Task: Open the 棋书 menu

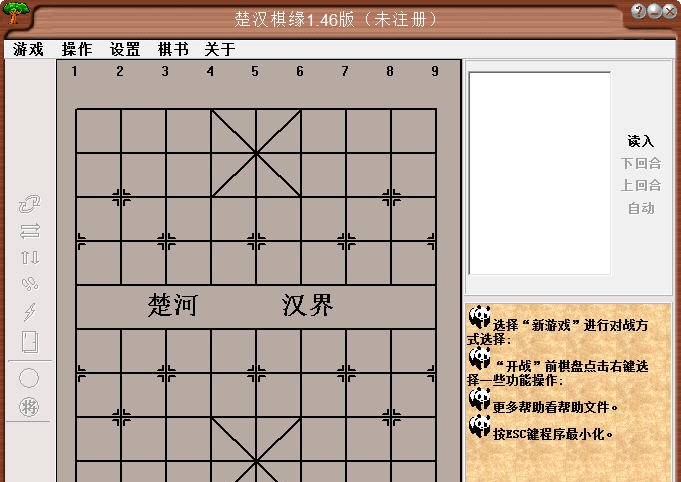Action: pos(173,49)
